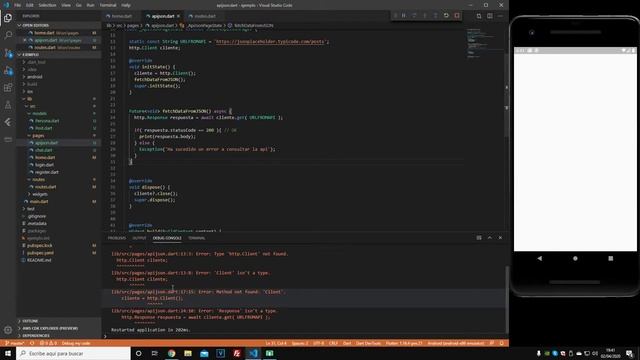Tap the Home button on the Android emulator
Image resolution: width=640 pixels, height=360 pixels.
(x=575, y=258)
